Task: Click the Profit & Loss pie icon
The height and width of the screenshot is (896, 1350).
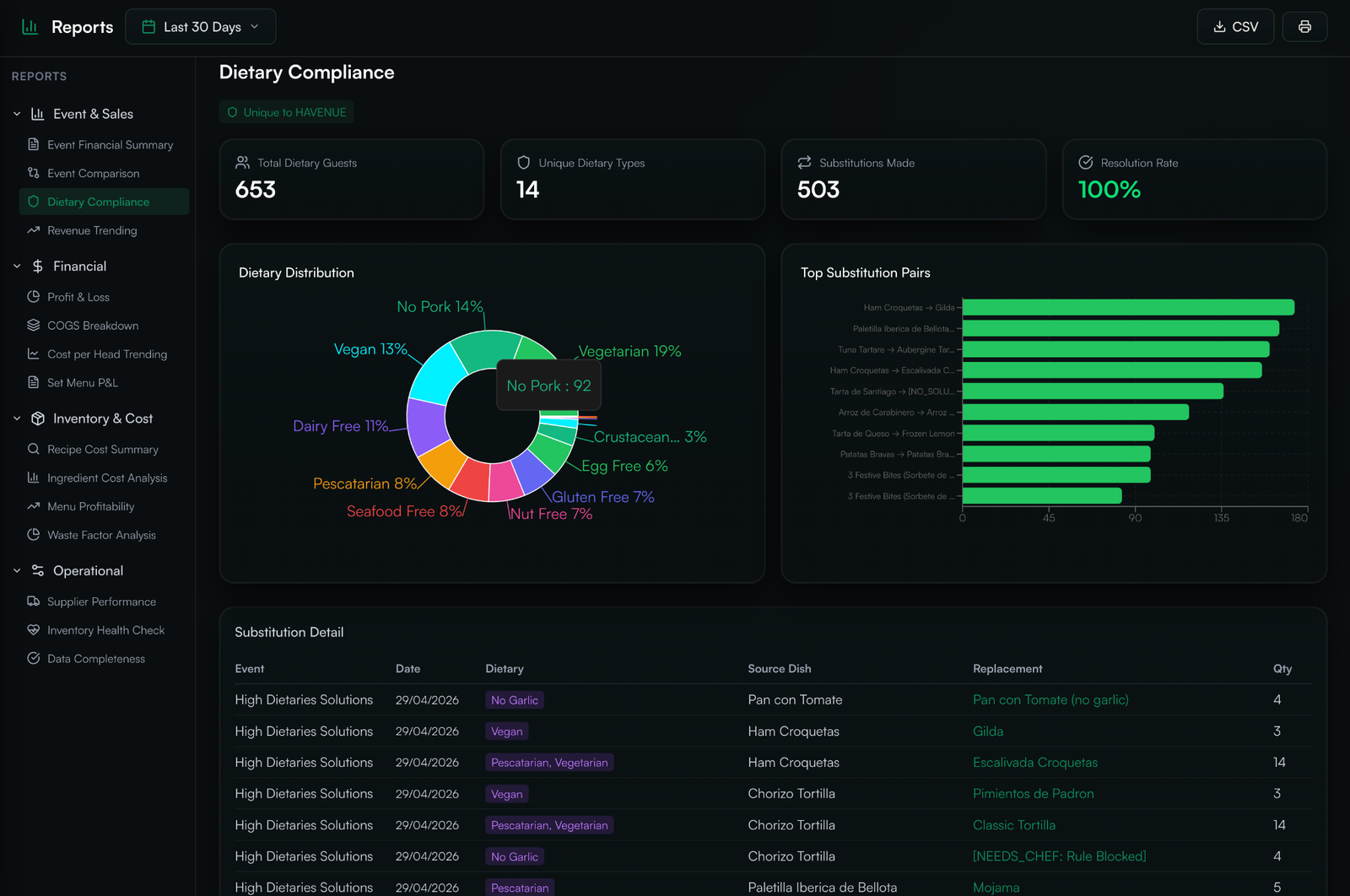Action: coord(34,297)
